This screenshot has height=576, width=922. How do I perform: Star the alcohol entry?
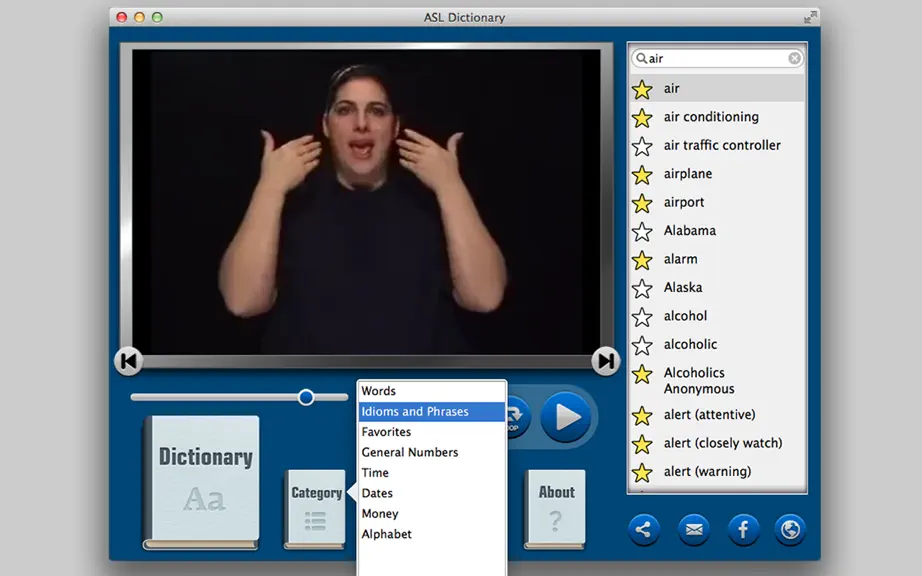click(642, 317)
